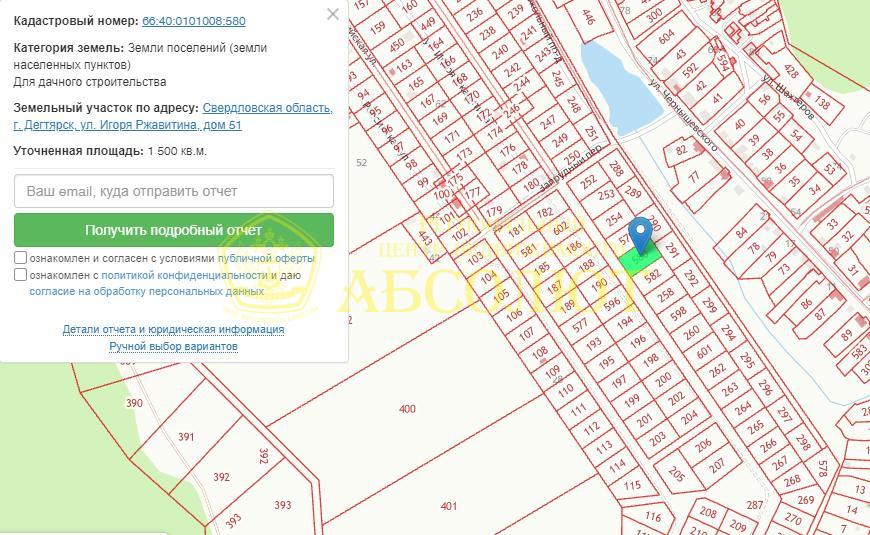870x535 pixels.
Task: Select parcel 596 on the map
Action: click(612, 304)
